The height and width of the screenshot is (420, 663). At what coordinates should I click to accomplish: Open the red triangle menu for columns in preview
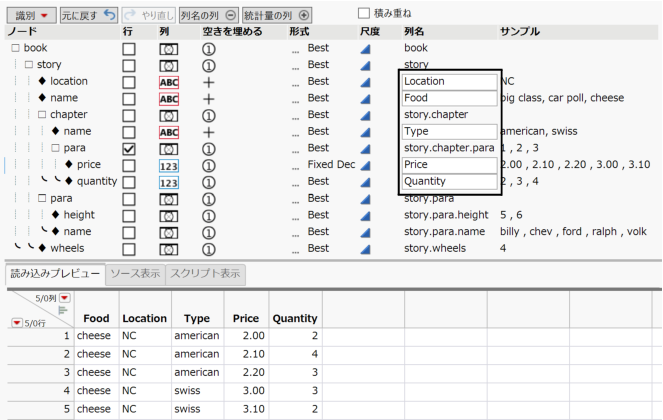(x=65, y=298)
